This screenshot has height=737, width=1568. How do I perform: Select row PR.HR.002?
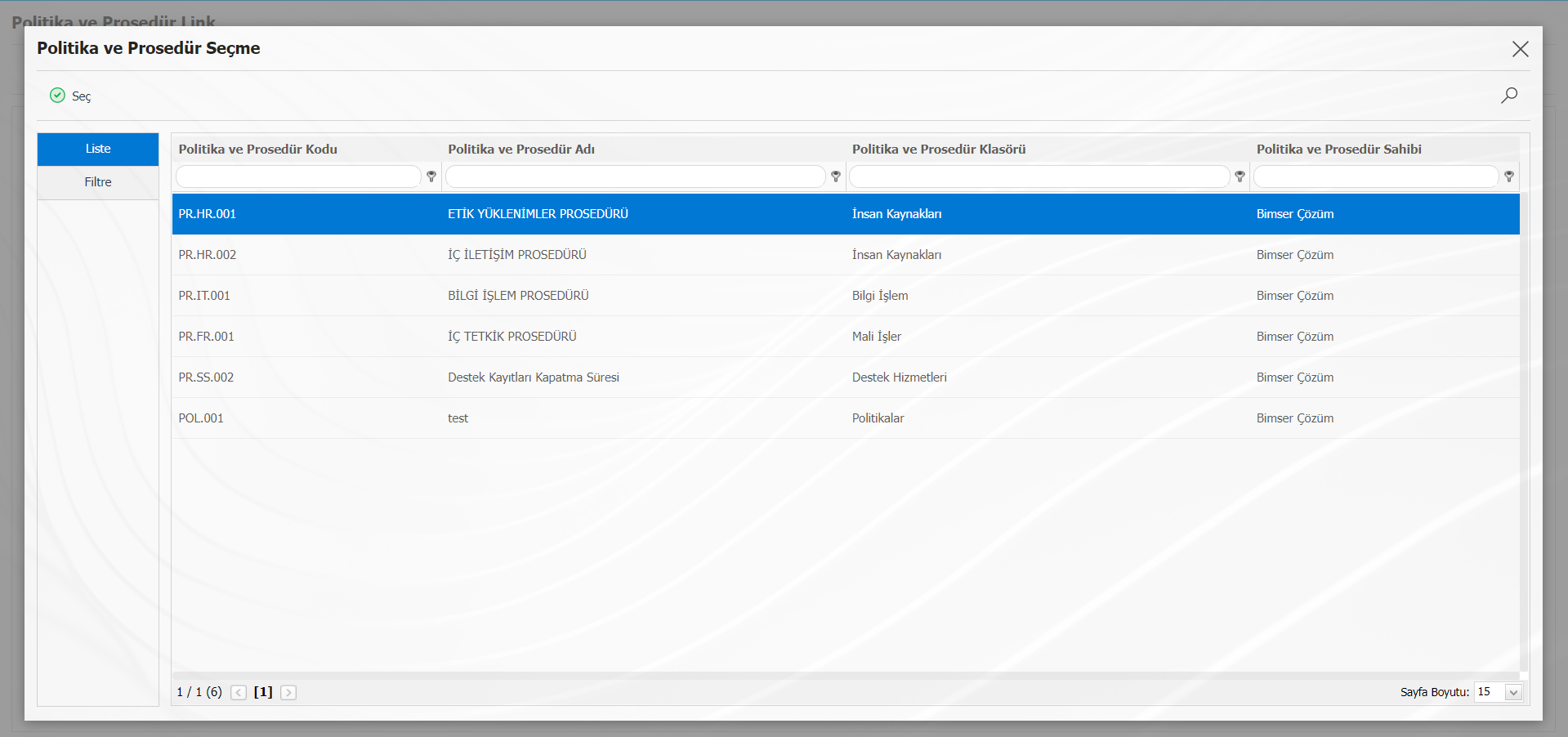coord(846,255)
